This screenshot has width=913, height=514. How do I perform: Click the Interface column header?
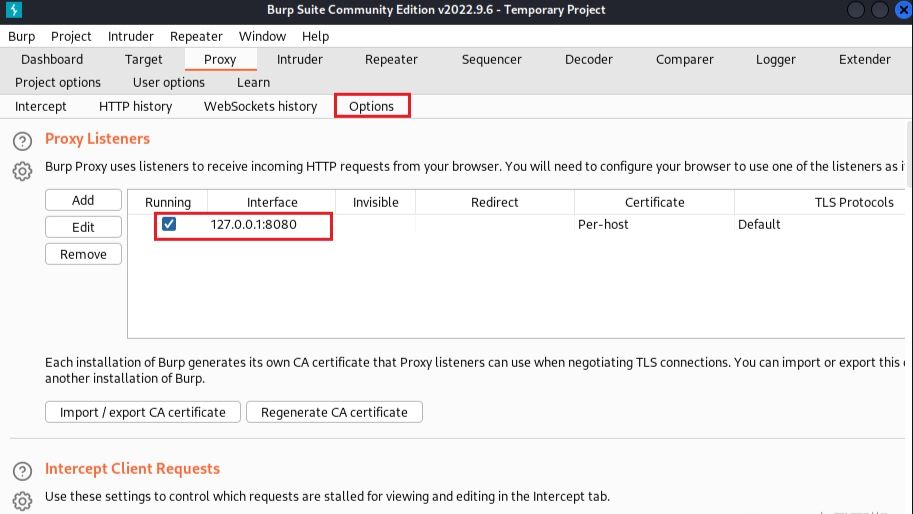(272, 202)
